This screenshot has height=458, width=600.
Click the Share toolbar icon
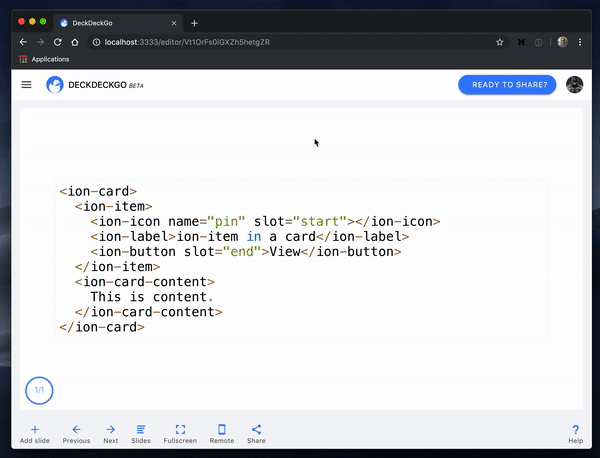[x=256, y=434]
